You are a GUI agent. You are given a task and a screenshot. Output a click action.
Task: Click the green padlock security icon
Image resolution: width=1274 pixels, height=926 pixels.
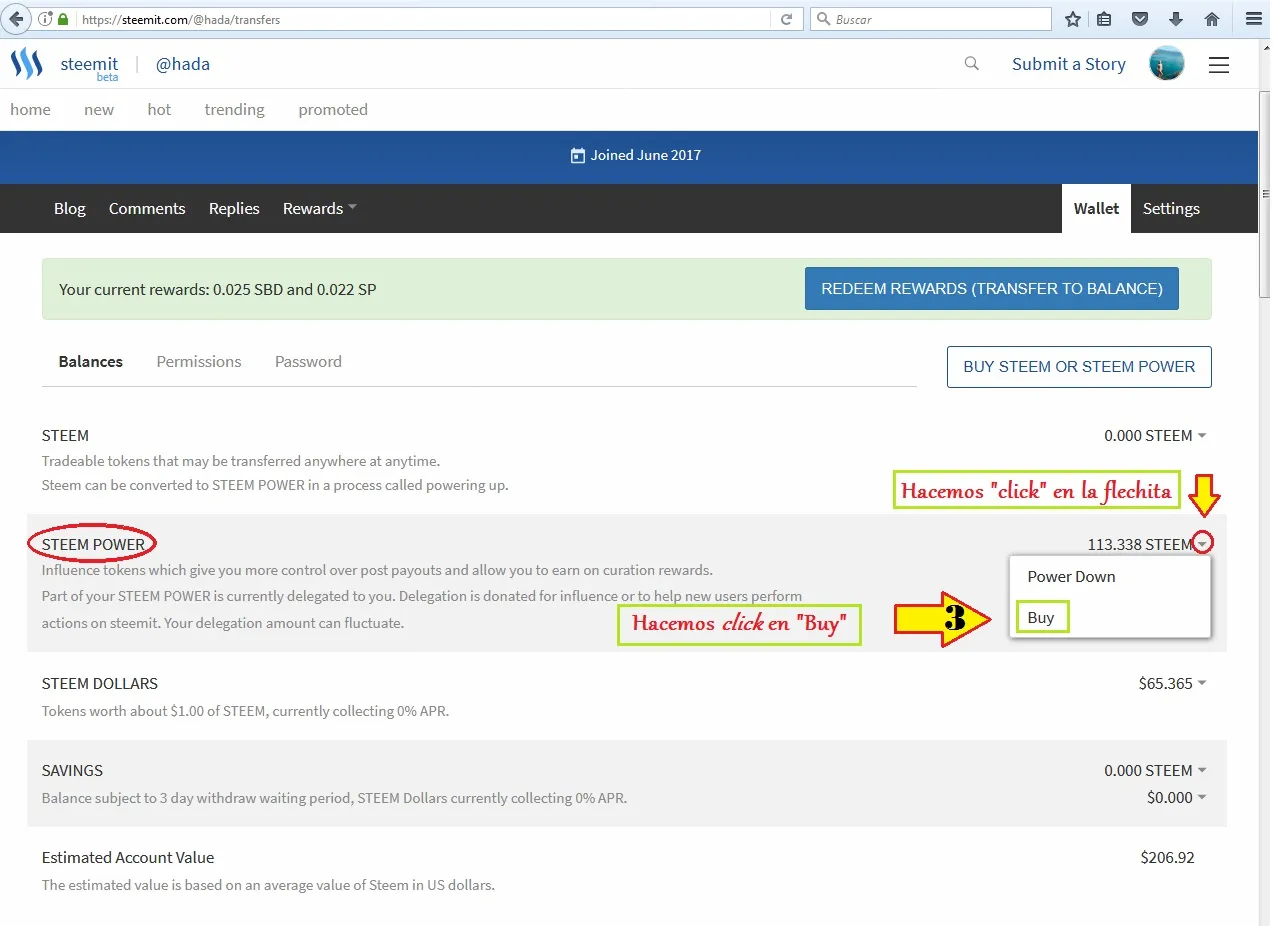pos(64,19)
